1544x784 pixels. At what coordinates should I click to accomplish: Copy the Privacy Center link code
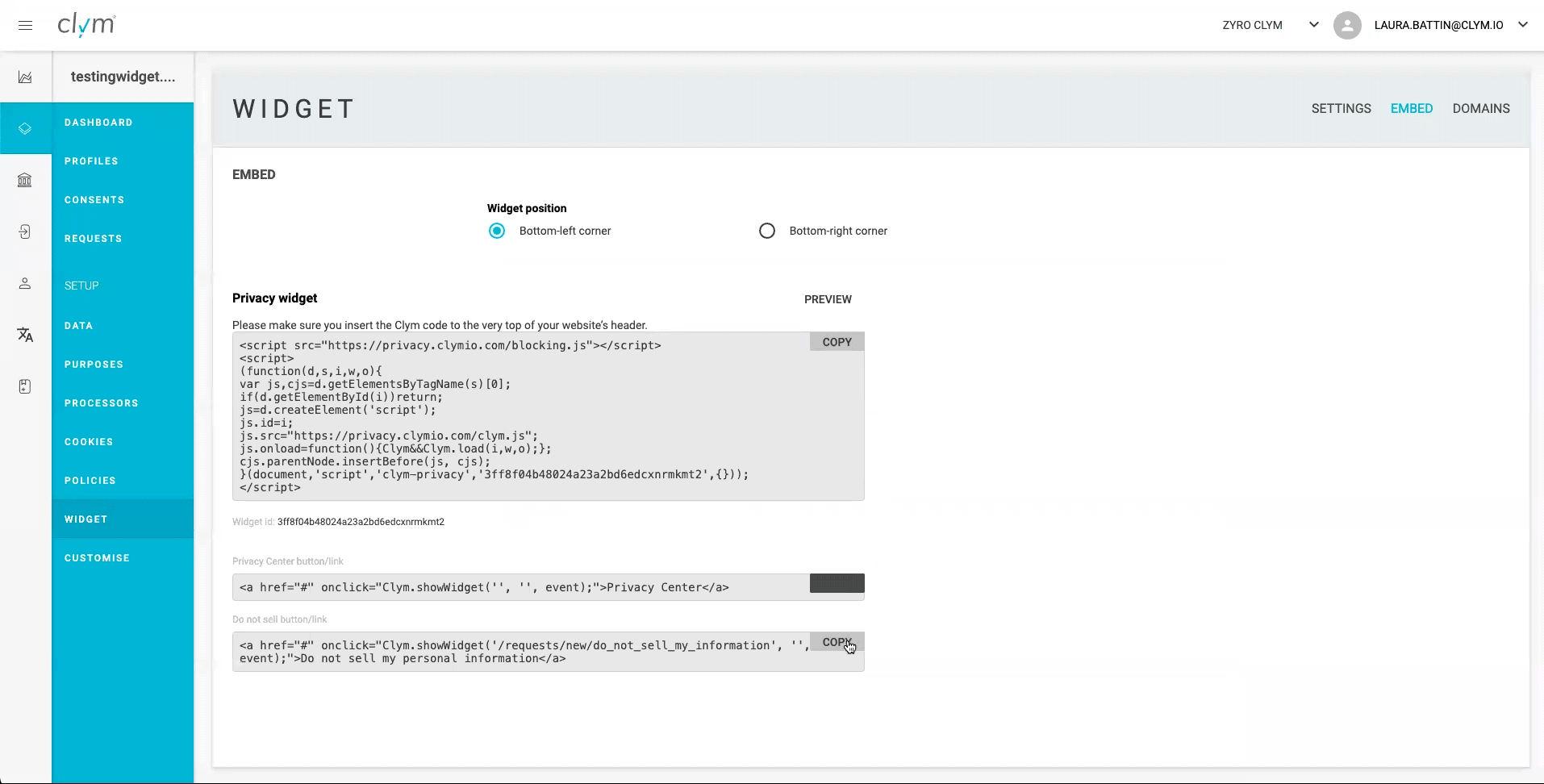tap(837, 583)
